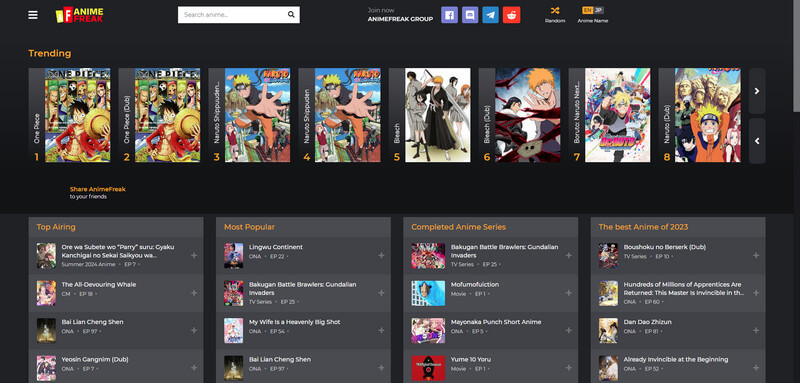Open the Telegram group icon
800x383 pixels.
[x=491, y=15]
